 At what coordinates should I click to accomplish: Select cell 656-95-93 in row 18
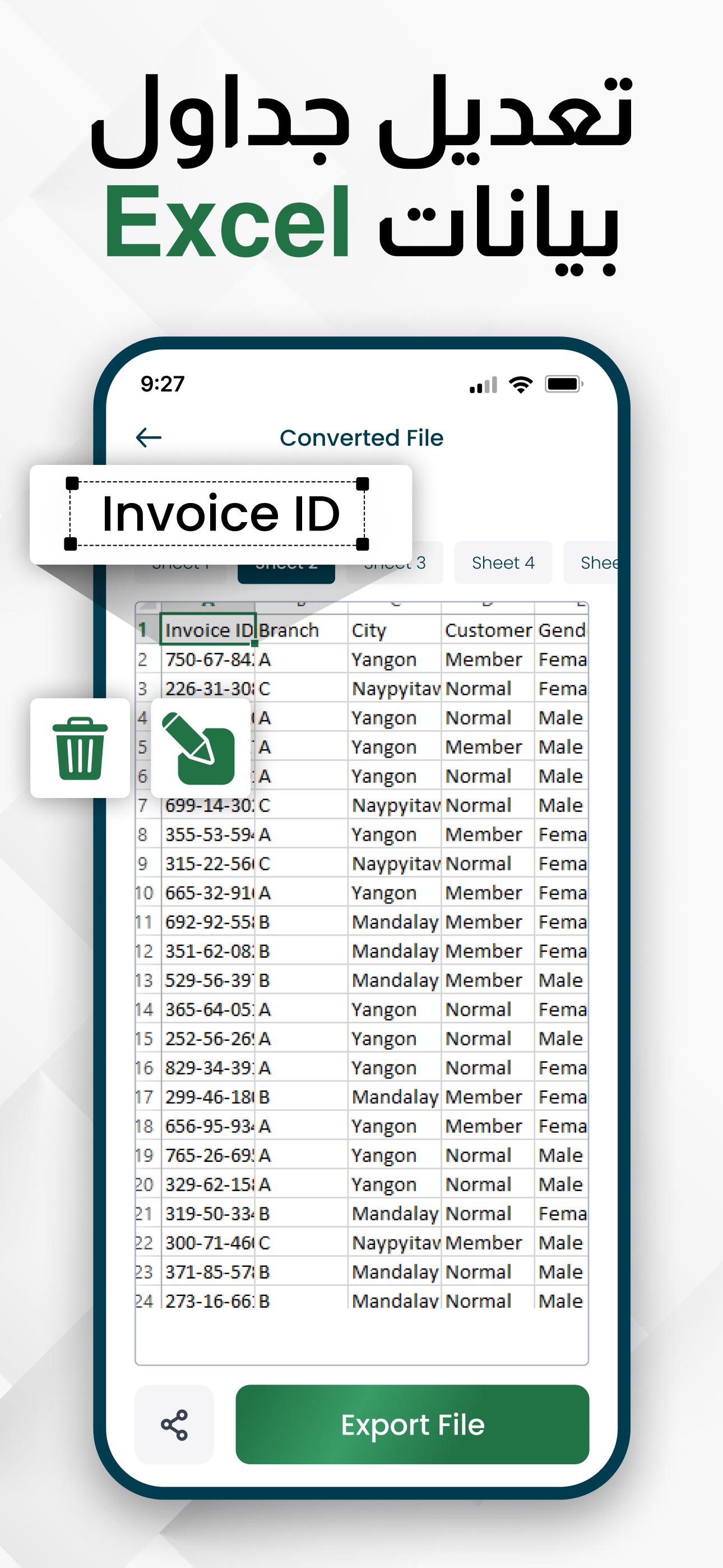(208, 1126)
